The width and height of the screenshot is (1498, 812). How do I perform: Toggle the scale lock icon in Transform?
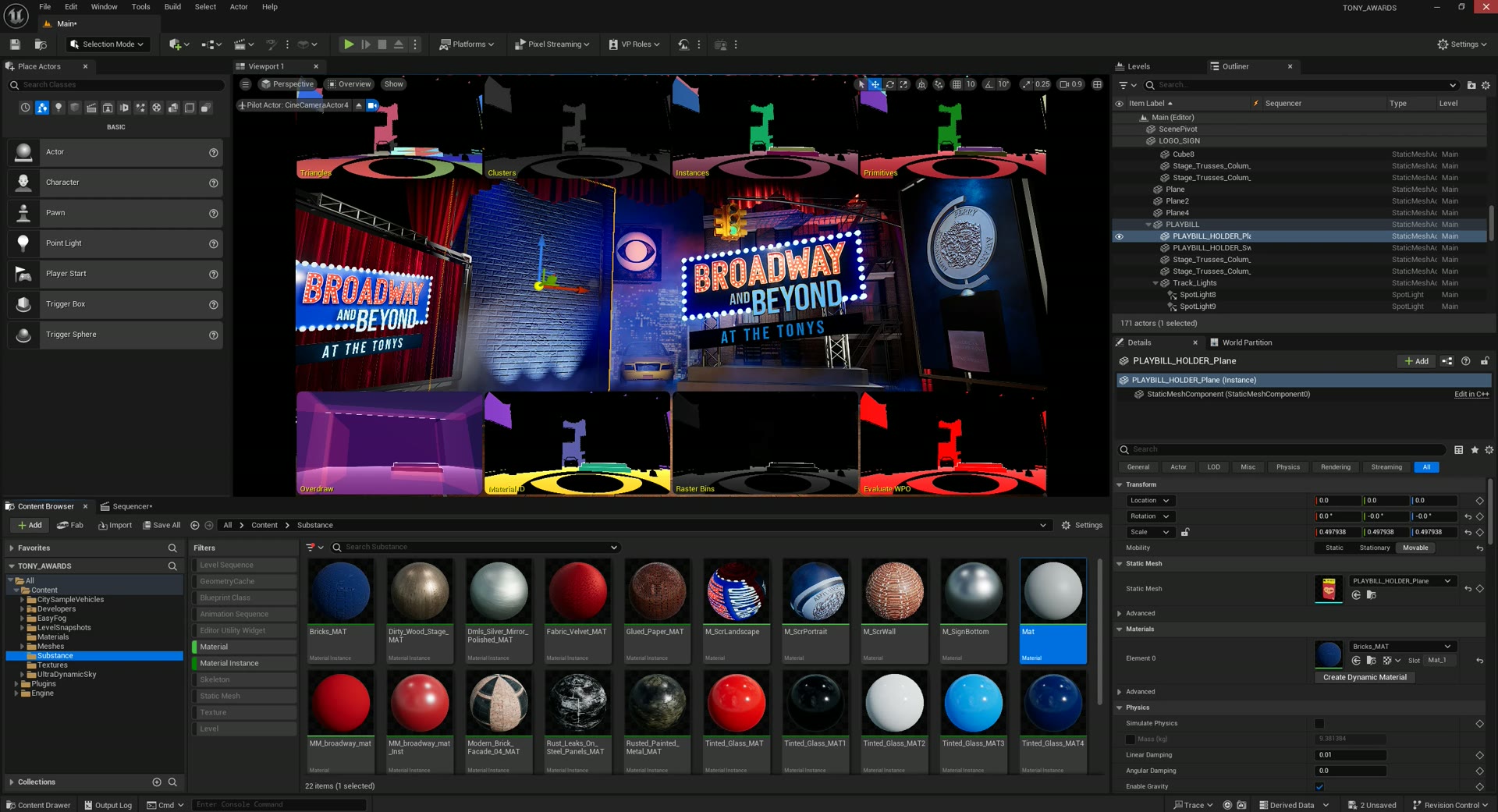pos(1185,532)
